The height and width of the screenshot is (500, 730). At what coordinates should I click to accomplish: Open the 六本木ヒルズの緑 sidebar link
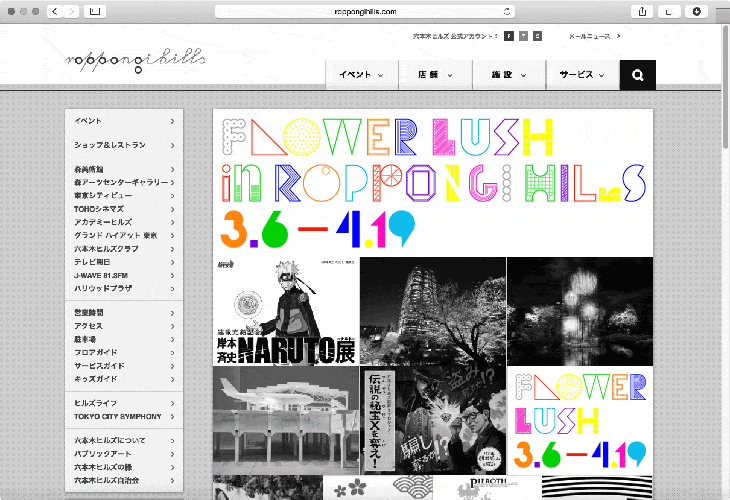tap(124, 467)
